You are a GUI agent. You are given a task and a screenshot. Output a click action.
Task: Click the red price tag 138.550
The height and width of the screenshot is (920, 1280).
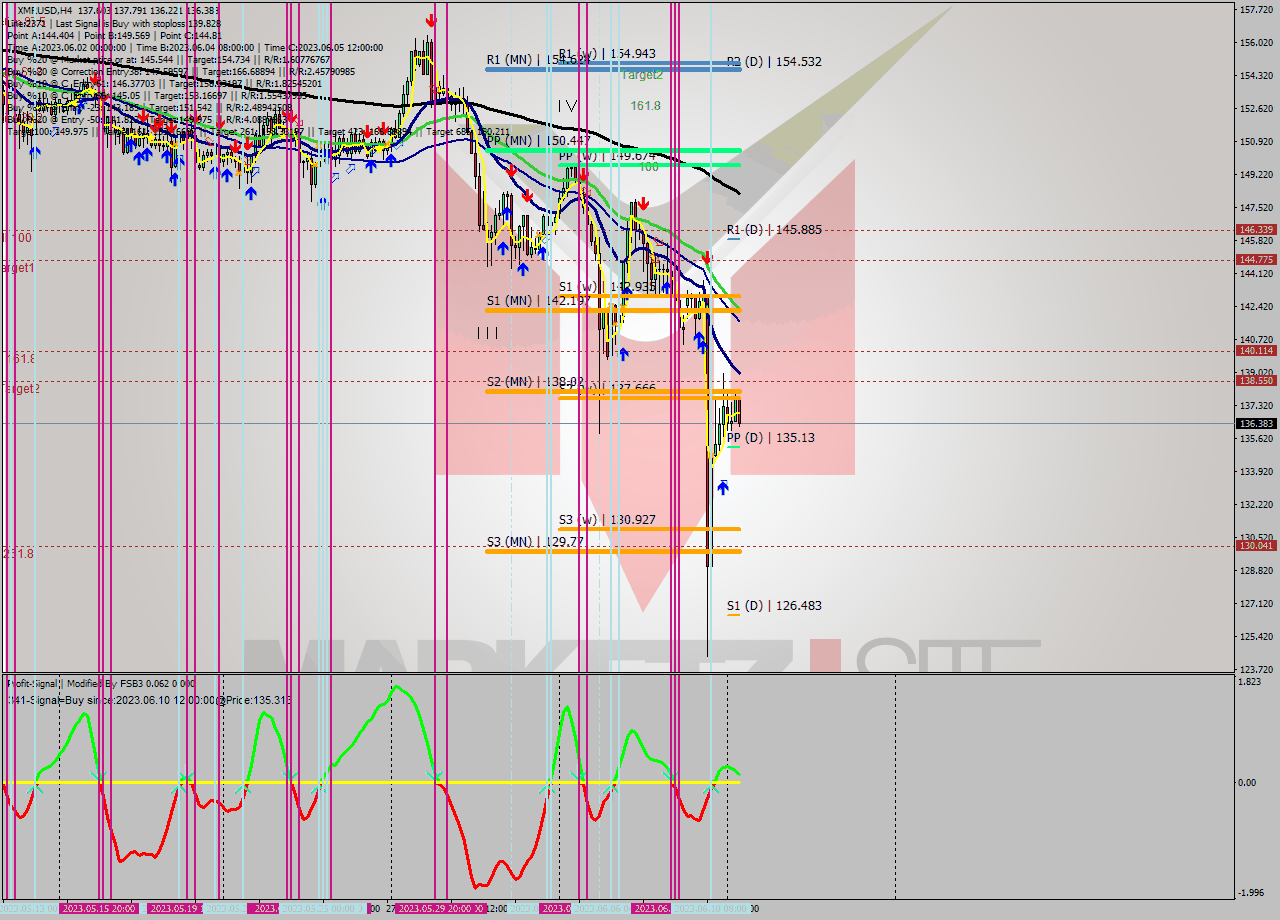pyautogui.click(x=1257, y=381)
